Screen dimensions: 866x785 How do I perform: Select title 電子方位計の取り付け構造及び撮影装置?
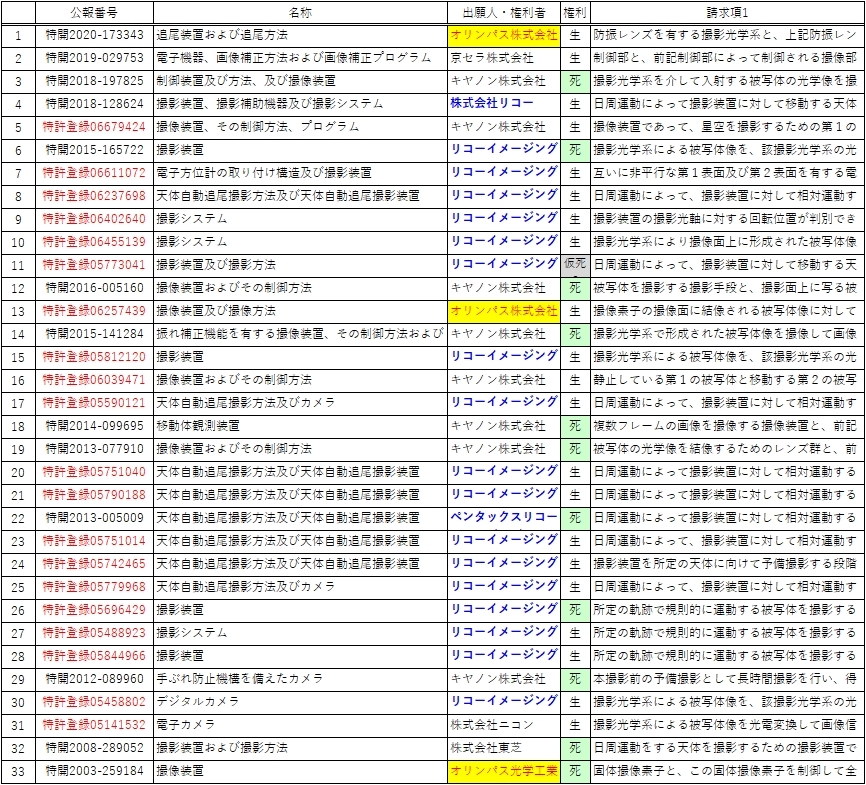click(x=264, y=173)
